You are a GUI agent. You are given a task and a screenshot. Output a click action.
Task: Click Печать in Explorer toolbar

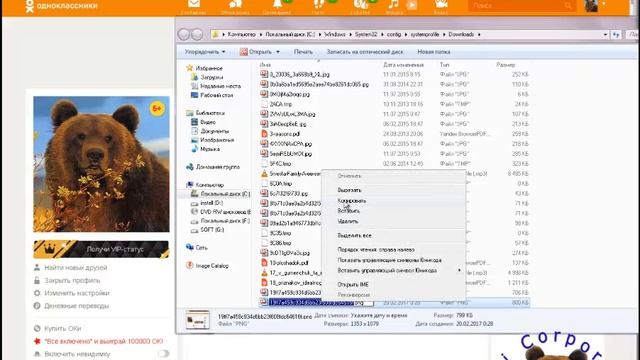pyautogui.click(x=303, y=52)
